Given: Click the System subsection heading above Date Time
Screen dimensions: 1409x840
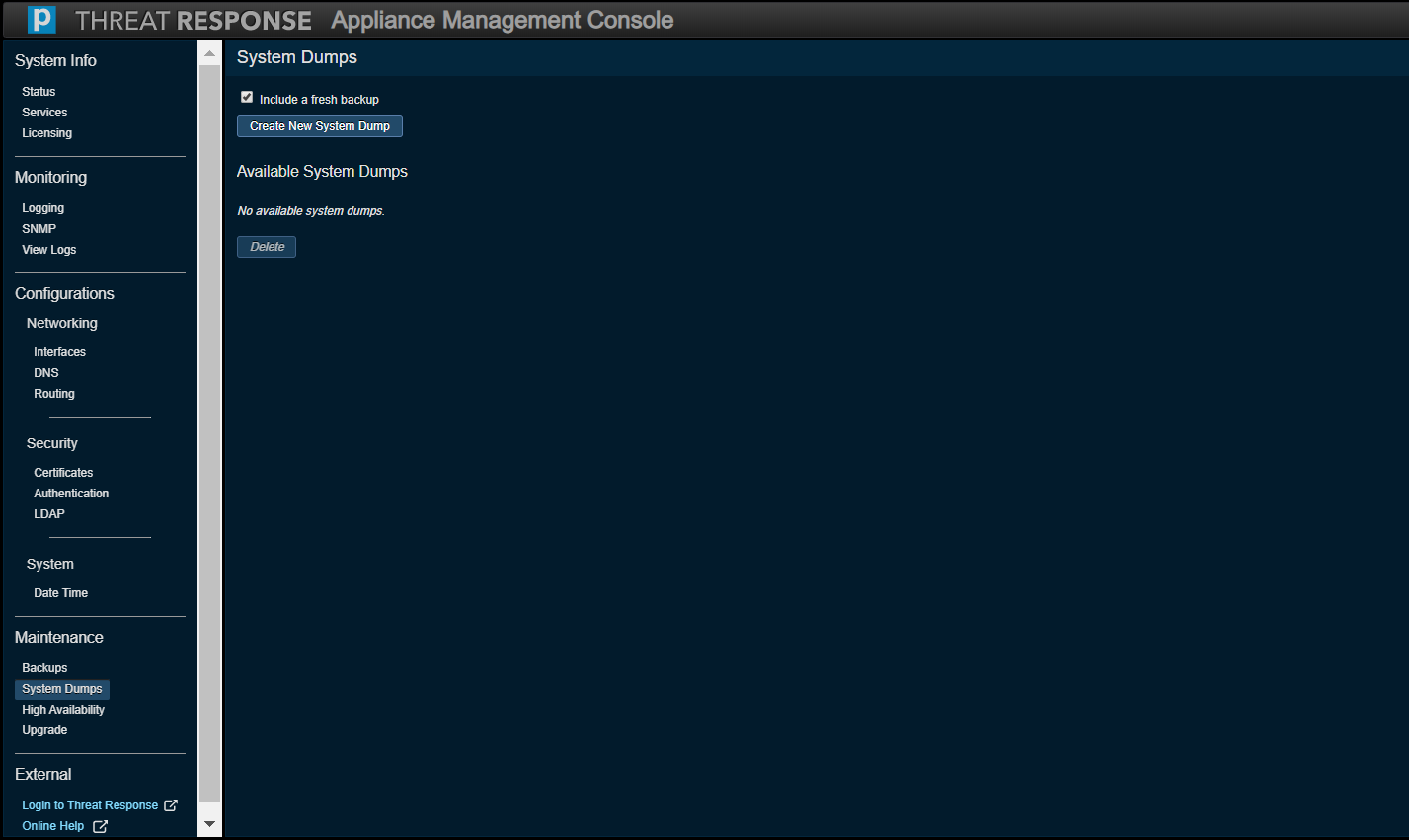Looking at the screenshot, I should coord(50,564).
